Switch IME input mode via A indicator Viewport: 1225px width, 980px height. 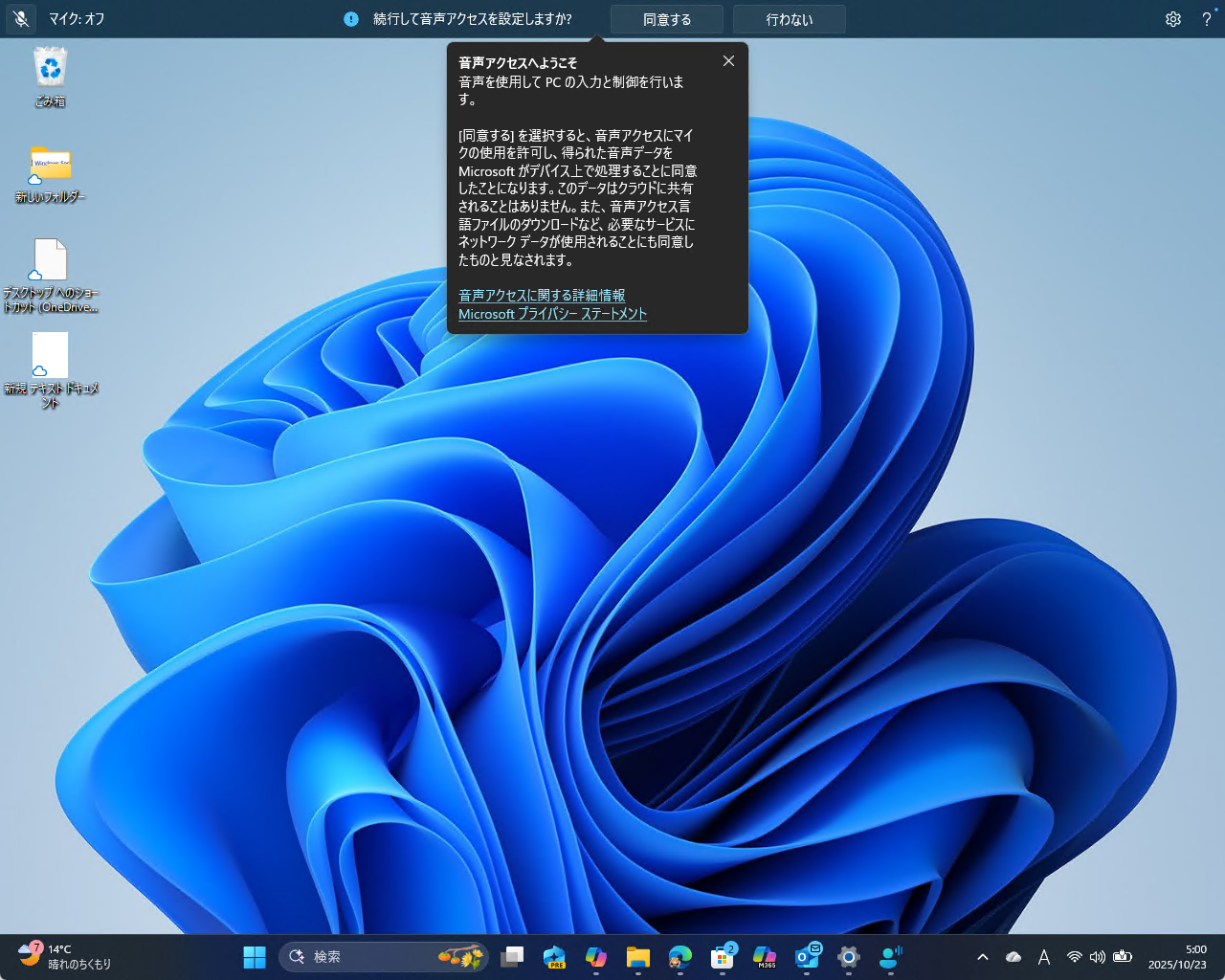pos(1044,956)
